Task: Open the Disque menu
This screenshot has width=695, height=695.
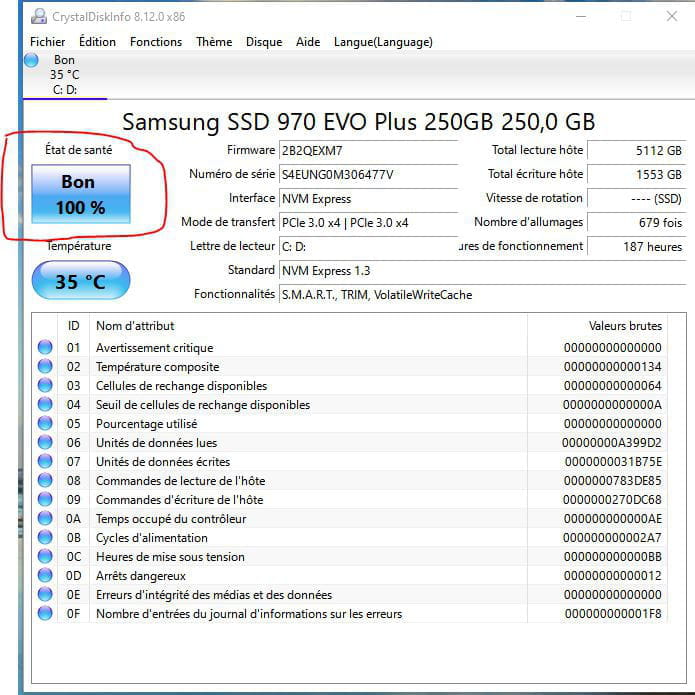Action: tap(264, 42)
